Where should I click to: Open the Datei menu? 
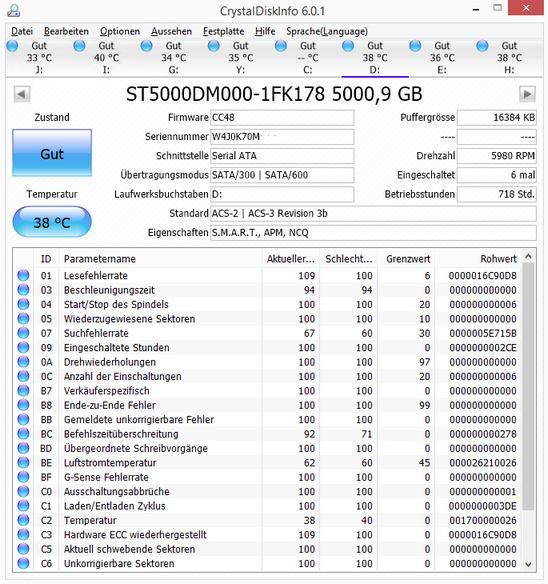(22, 31)
